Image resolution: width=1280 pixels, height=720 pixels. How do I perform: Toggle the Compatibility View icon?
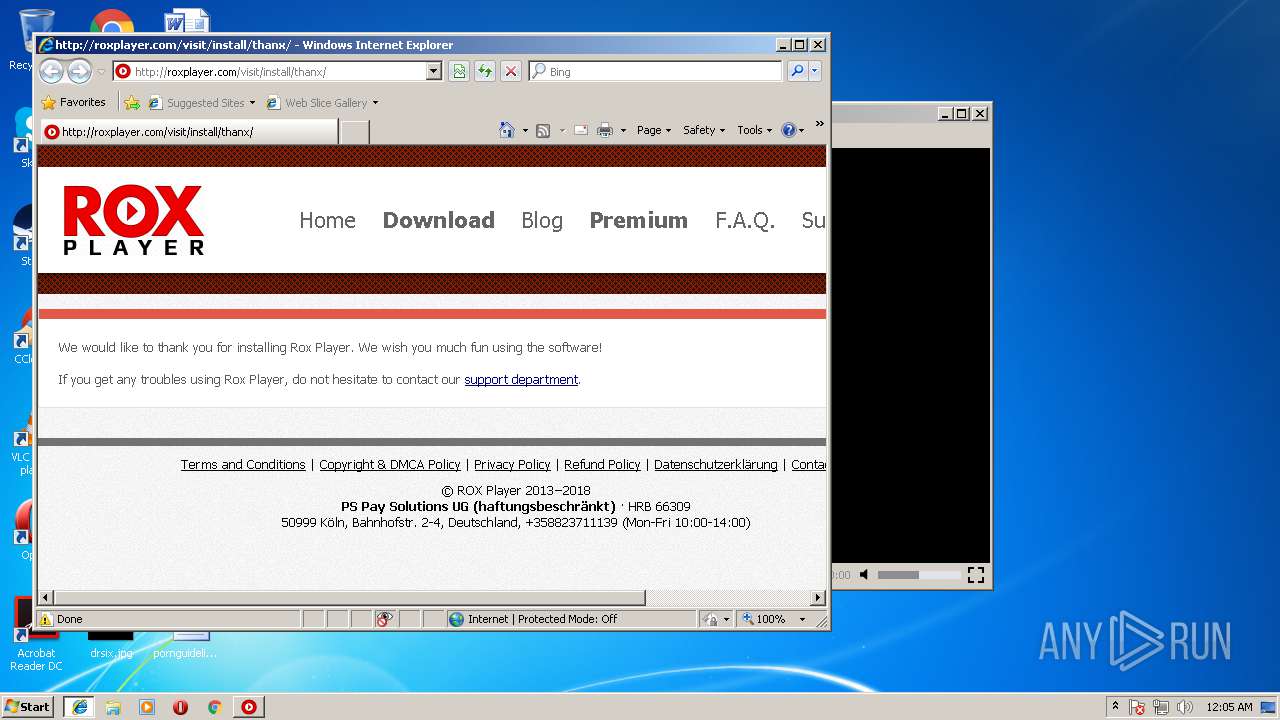point(459,71)
